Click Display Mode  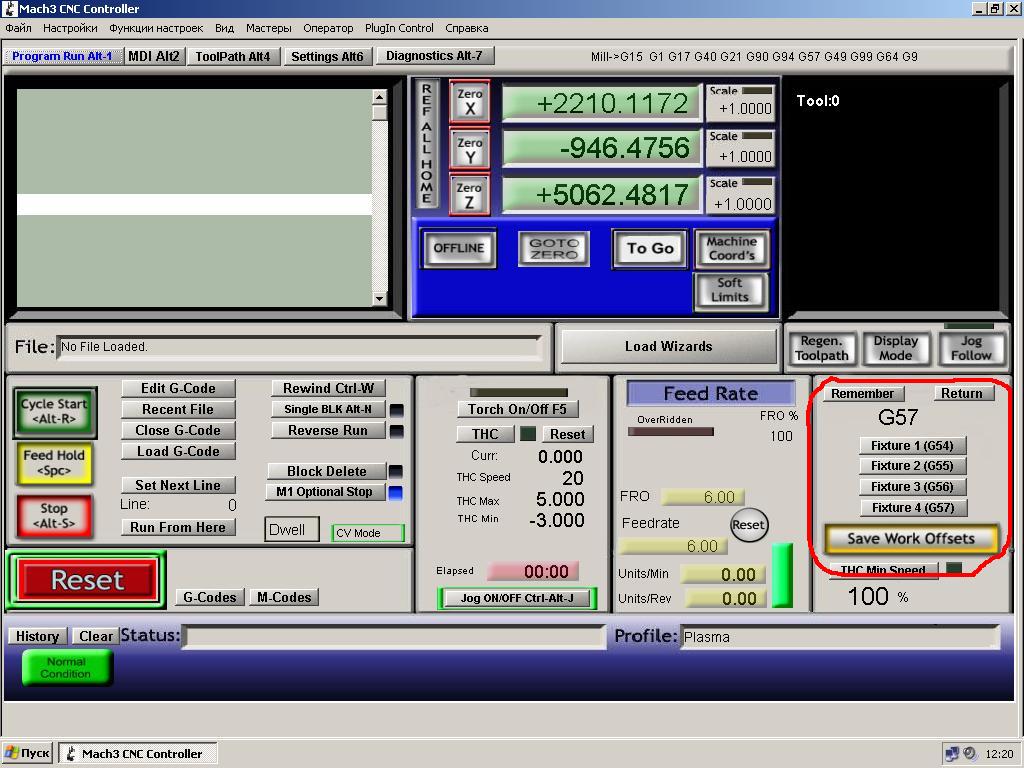pos(895,348)
